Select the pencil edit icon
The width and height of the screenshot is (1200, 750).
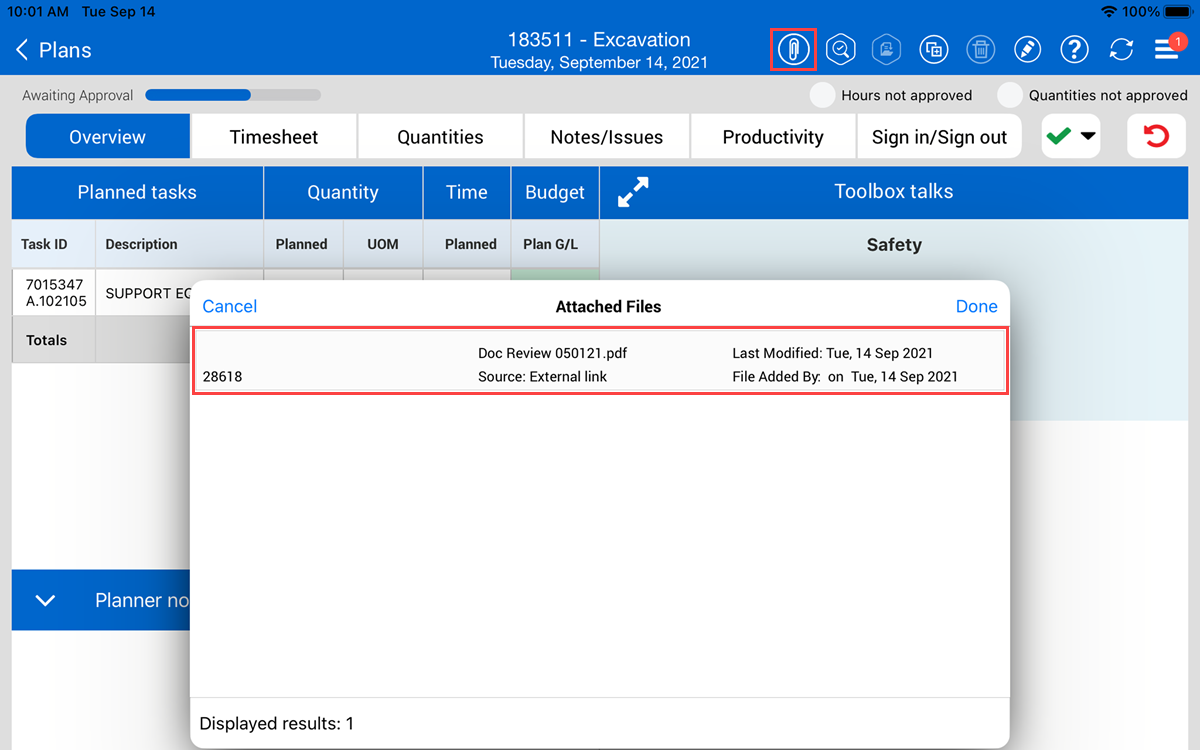pyautogui.click(x=1027, y=49)
